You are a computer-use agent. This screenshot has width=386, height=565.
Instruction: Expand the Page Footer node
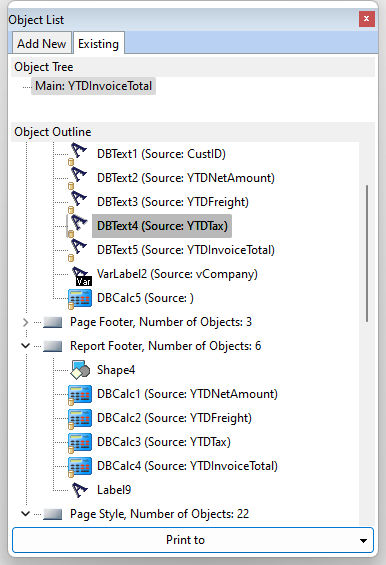(x=25, y=322)
